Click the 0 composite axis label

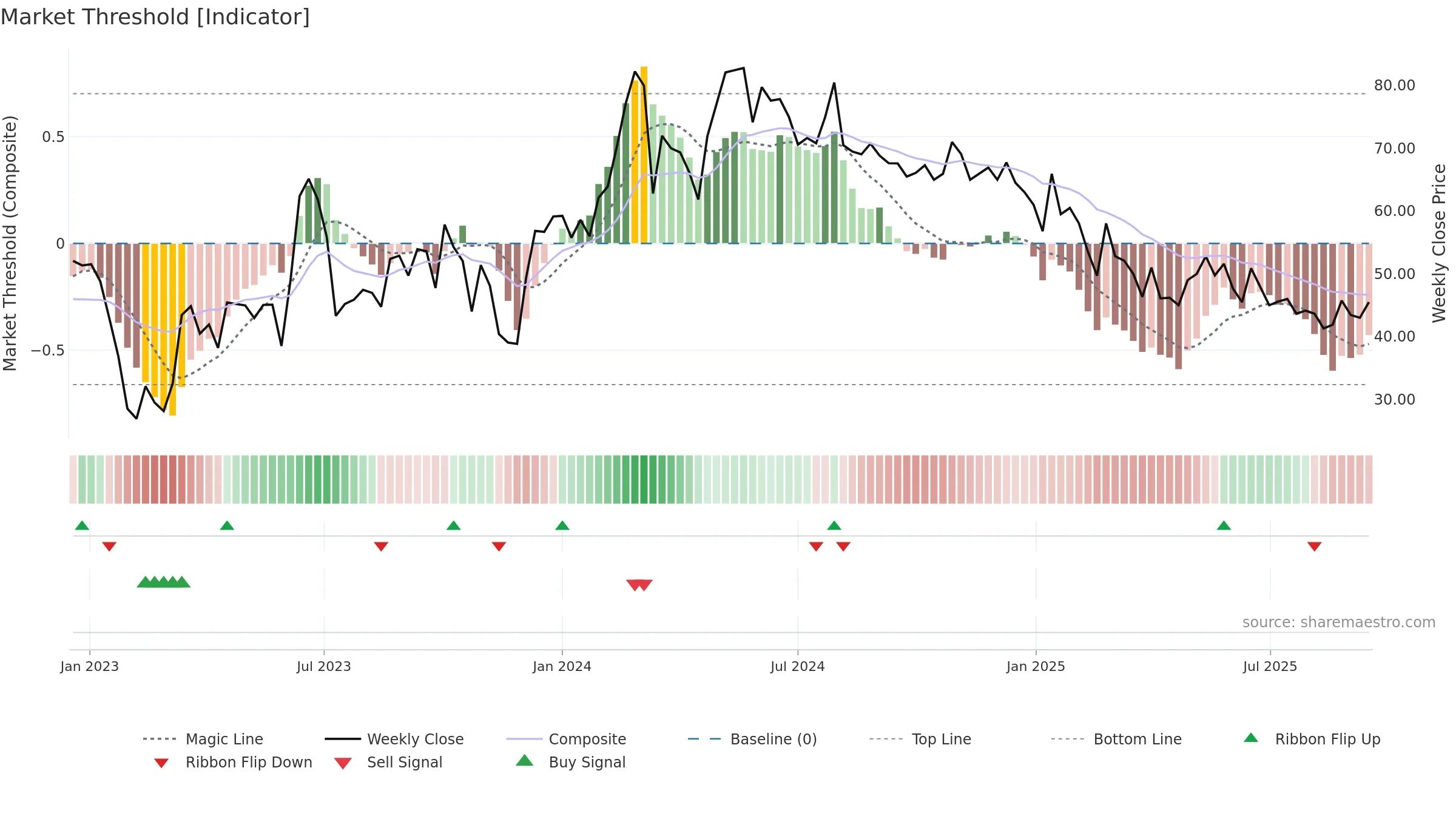tap(60, 244)
